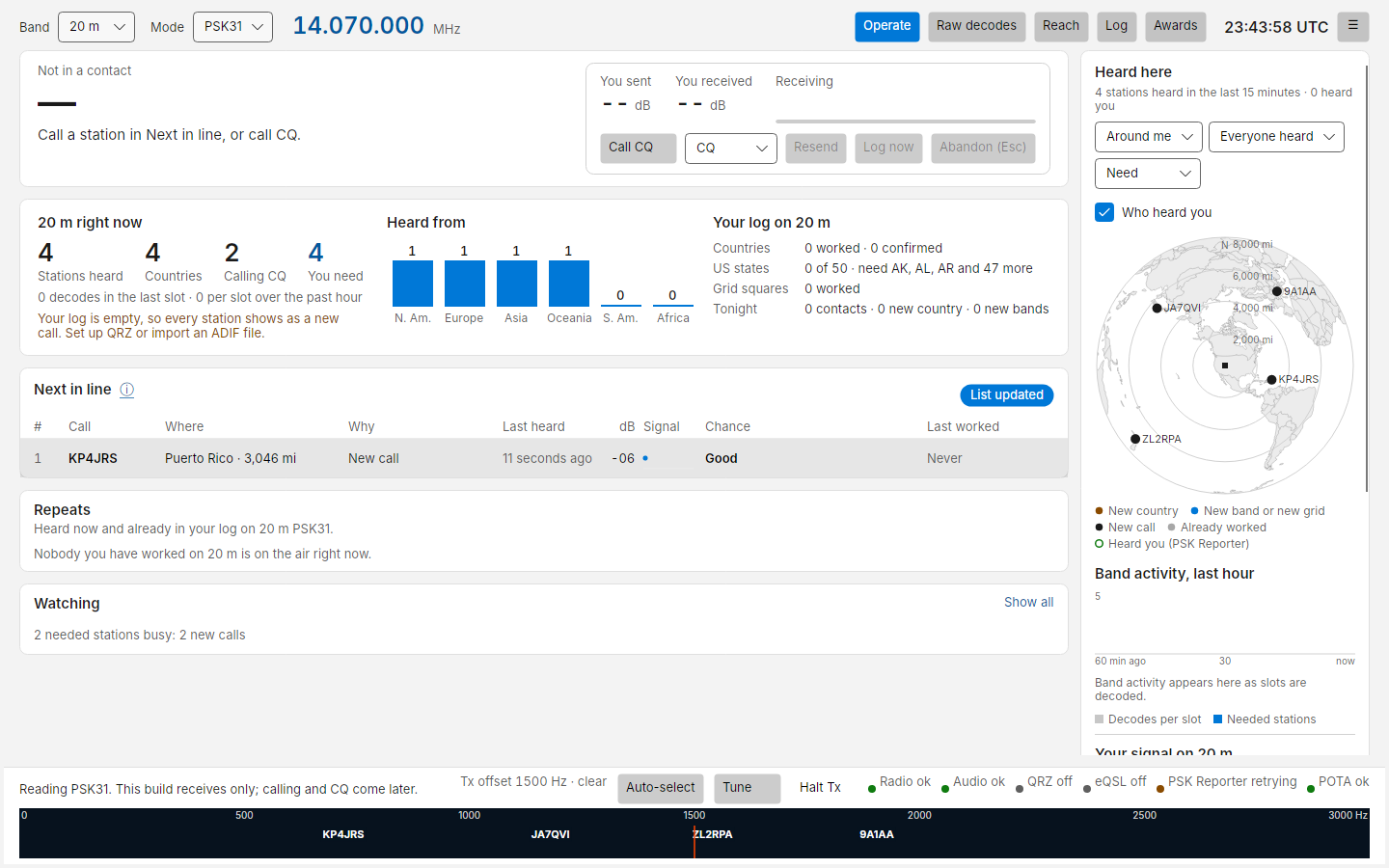Expand the CQ message dropdown

(x=731, y=149)
